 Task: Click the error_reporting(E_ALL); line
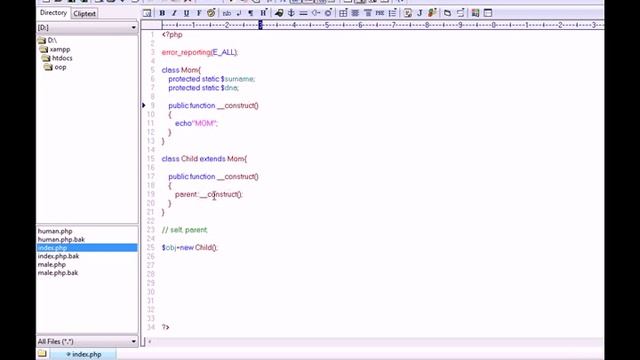(x=200, y=52)
